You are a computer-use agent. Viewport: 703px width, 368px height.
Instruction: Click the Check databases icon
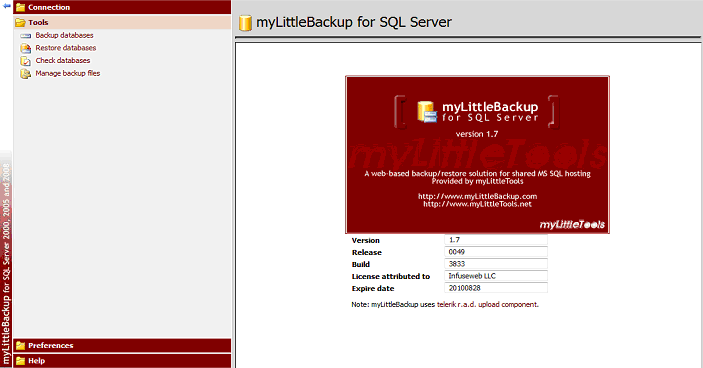[26, 61]
